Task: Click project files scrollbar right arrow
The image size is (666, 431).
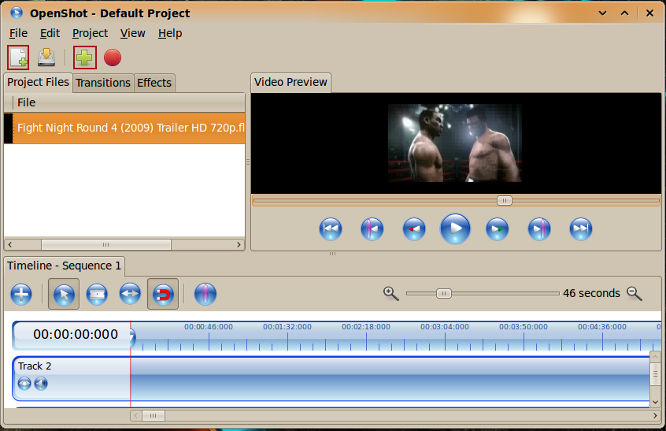Action: 239,245
